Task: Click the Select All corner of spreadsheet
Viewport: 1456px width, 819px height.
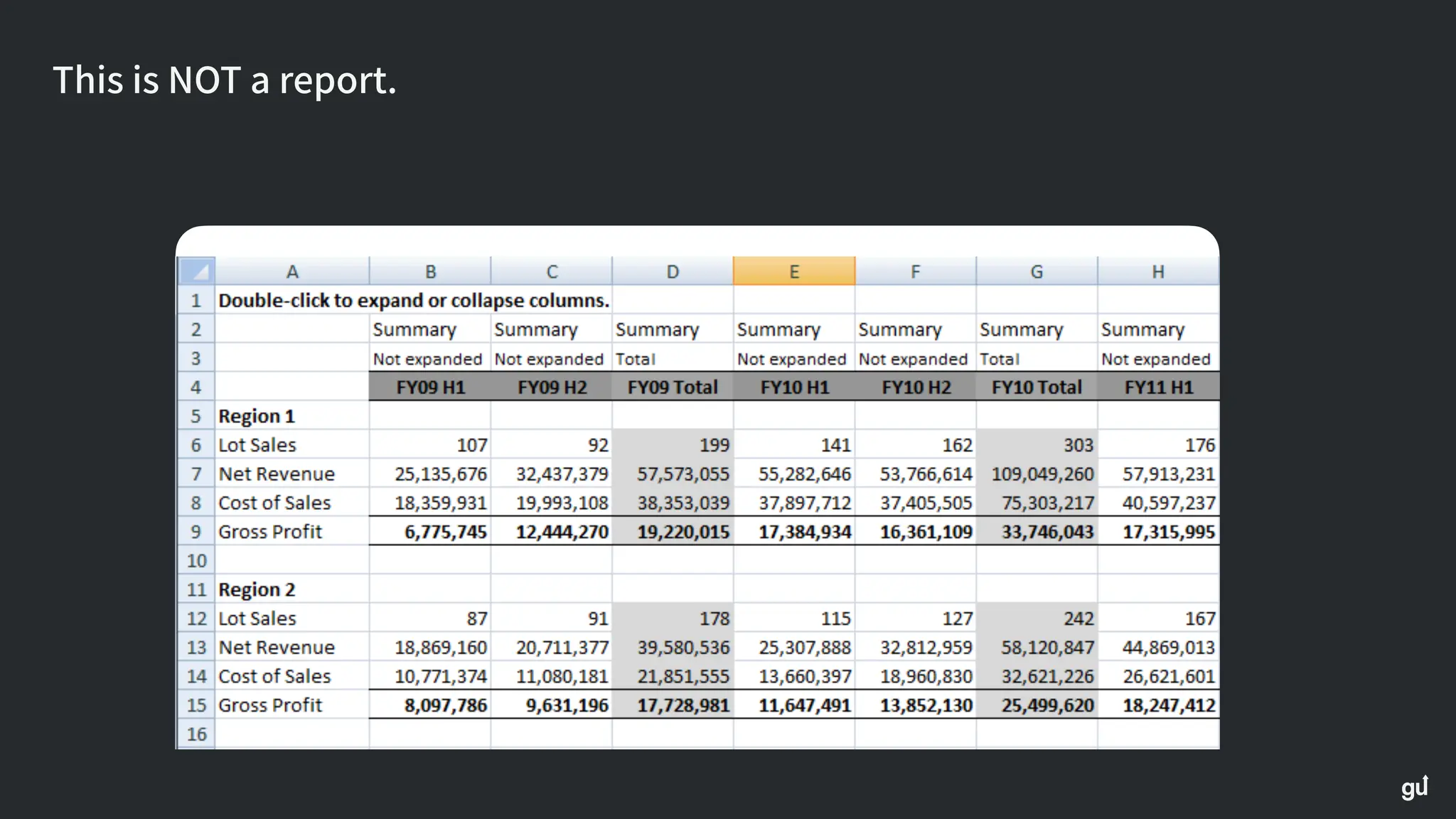Action: (196, 271)
